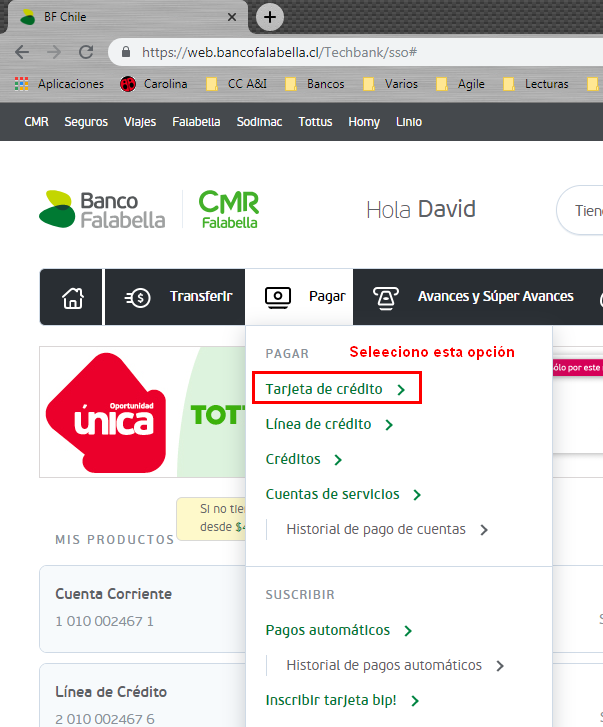The width and height of the screenshot is (603, 727).
Task: Choose Línea de crédito under Pagar
Action: (318, 424)
